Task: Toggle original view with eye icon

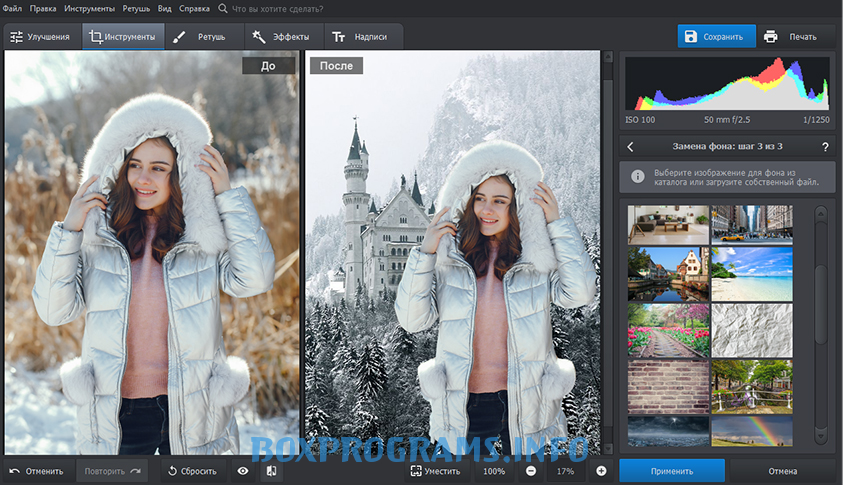Action: (243, 471)
